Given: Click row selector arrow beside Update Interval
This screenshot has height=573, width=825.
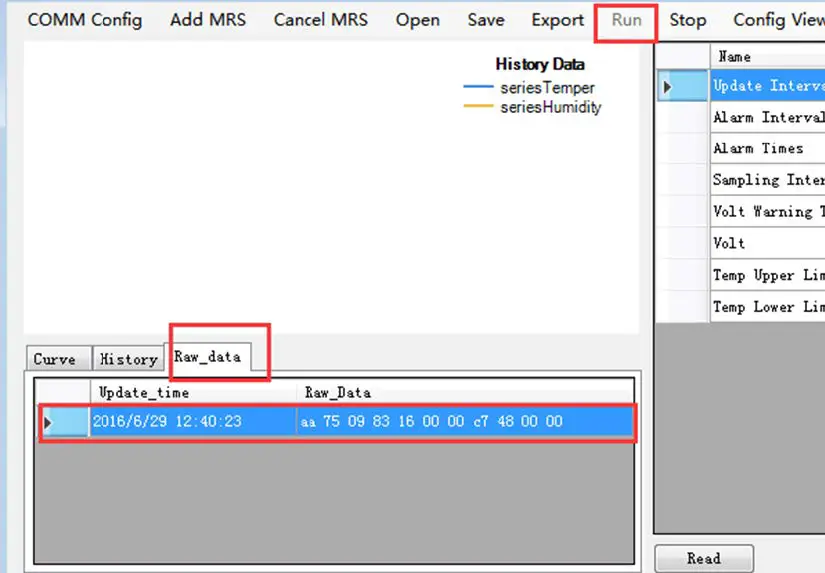Looking at the screenshot, I should pos(682,86).
